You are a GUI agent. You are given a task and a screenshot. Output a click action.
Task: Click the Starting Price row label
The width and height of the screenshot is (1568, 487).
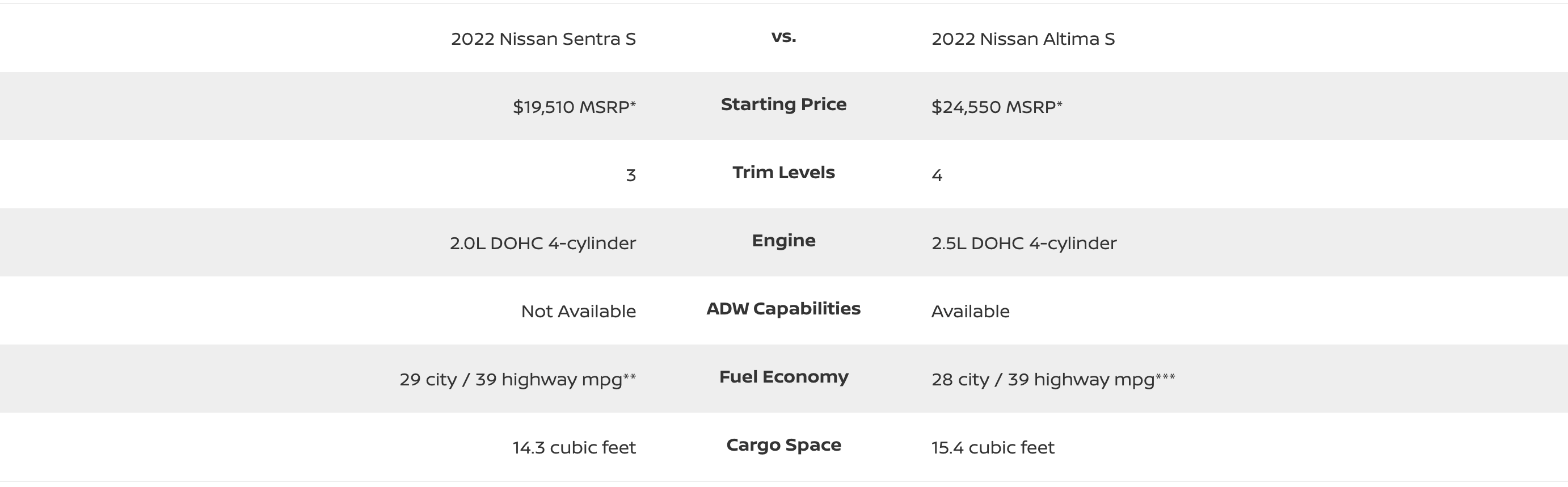point(783,104)
